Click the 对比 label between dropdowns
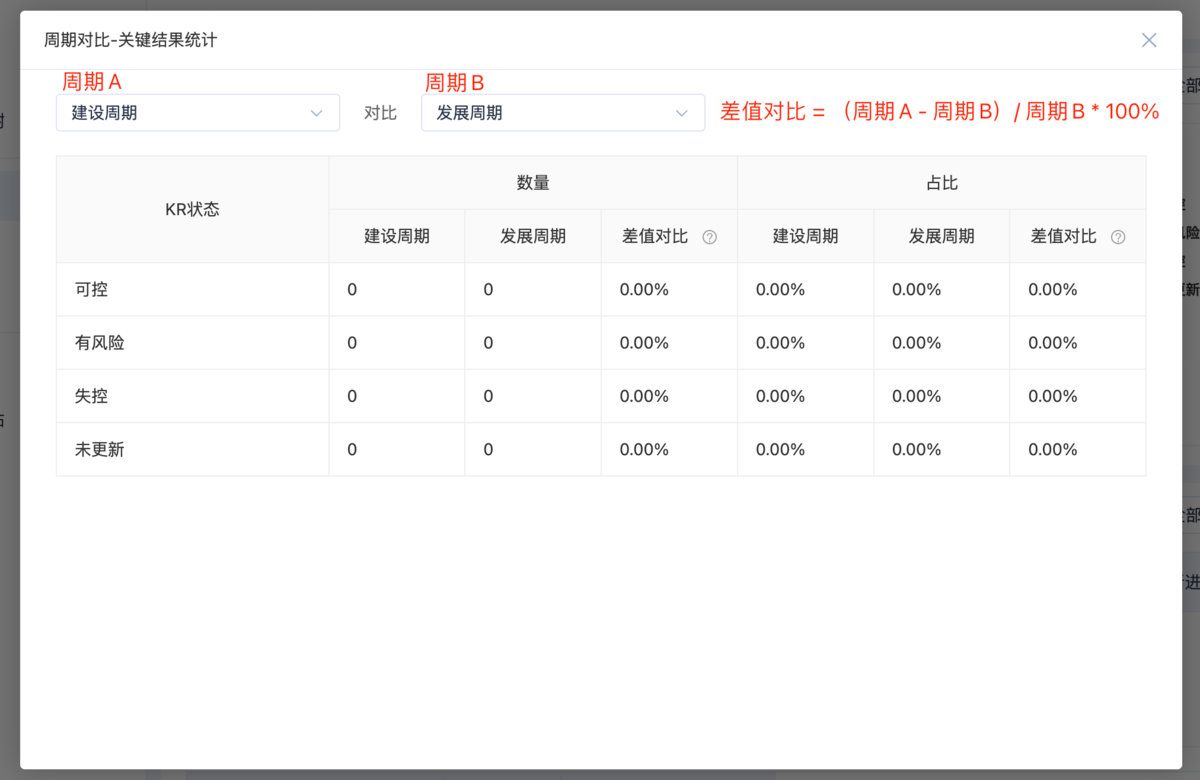1200x780 pixels. [x=380, y=113]
